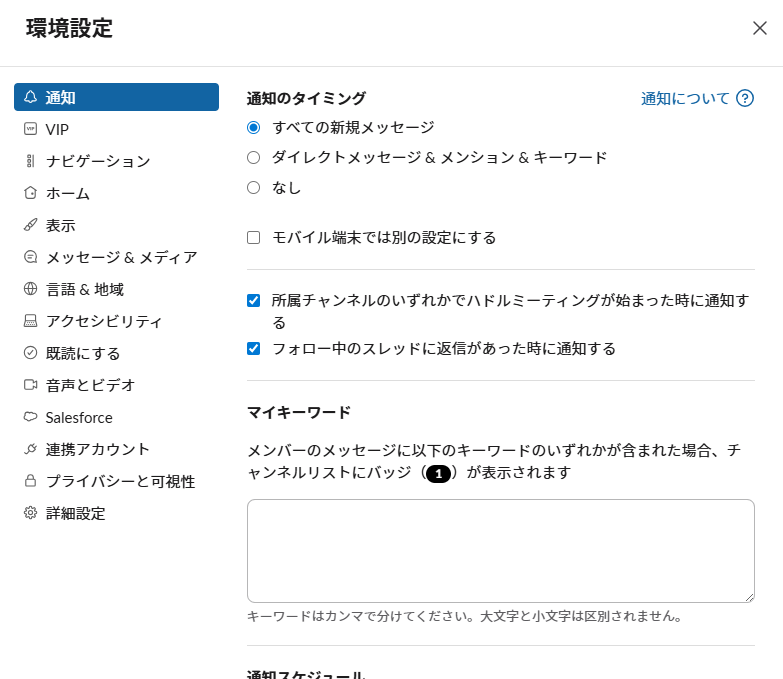Click the paintbrush icon for 表示

[30, 225]
